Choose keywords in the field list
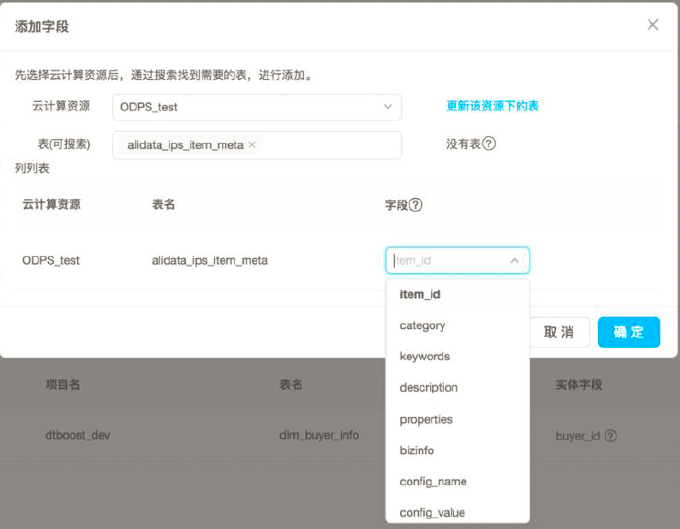This screenshot has height=529, width=680. coord(457,356)
